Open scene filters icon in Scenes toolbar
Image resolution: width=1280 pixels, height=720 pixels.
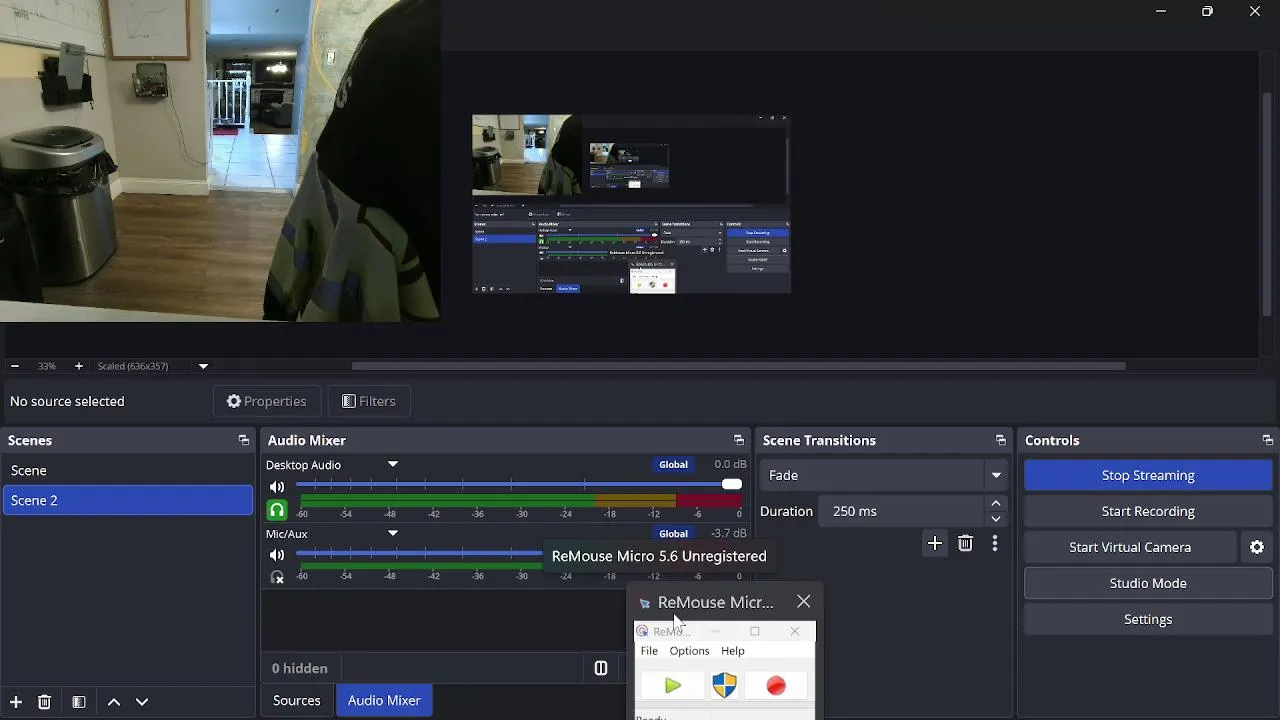click(x=79, y=702)
